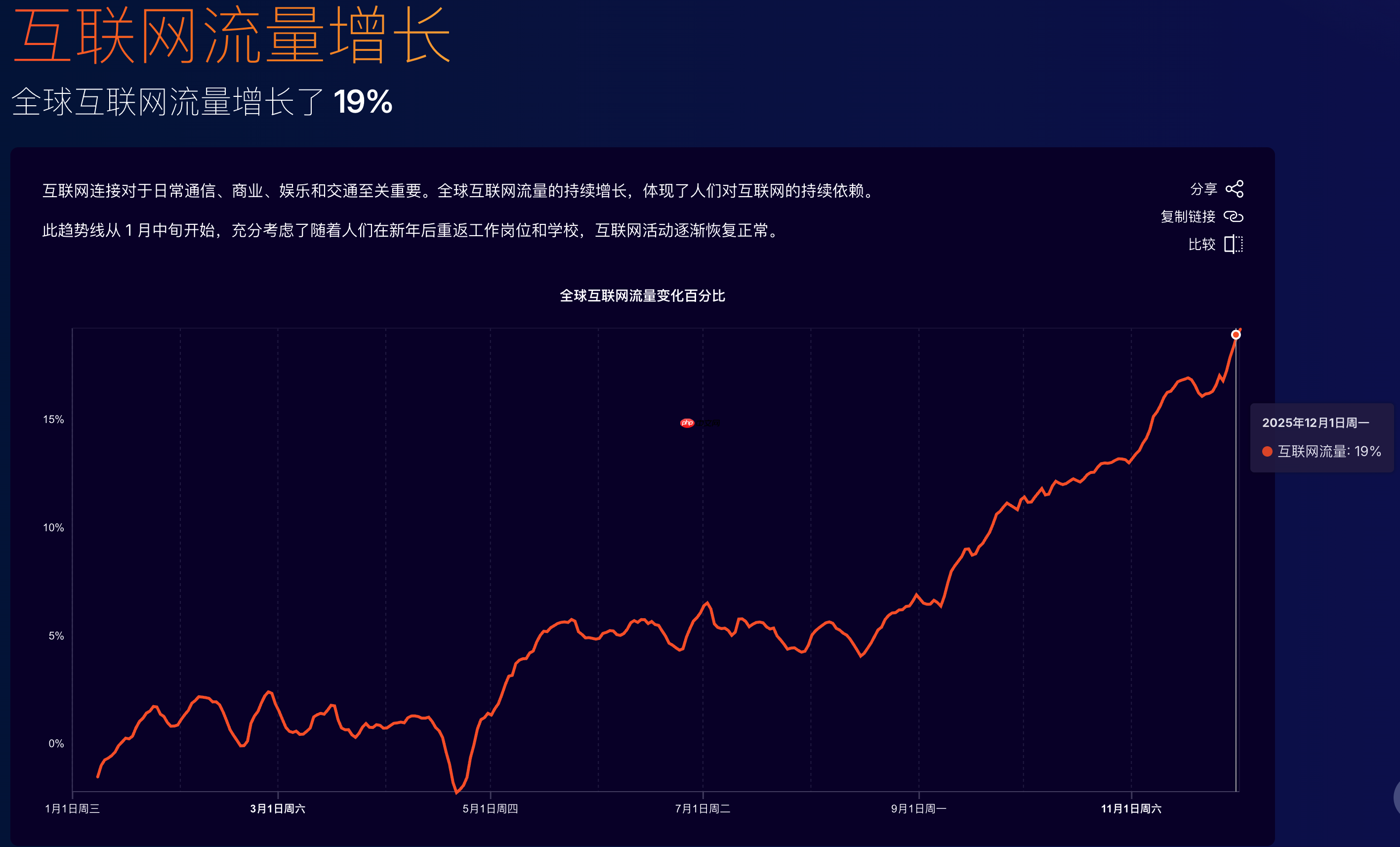Open the 比较 comparison view
The image size is (1400, 847).
(x=1203, y=245)
